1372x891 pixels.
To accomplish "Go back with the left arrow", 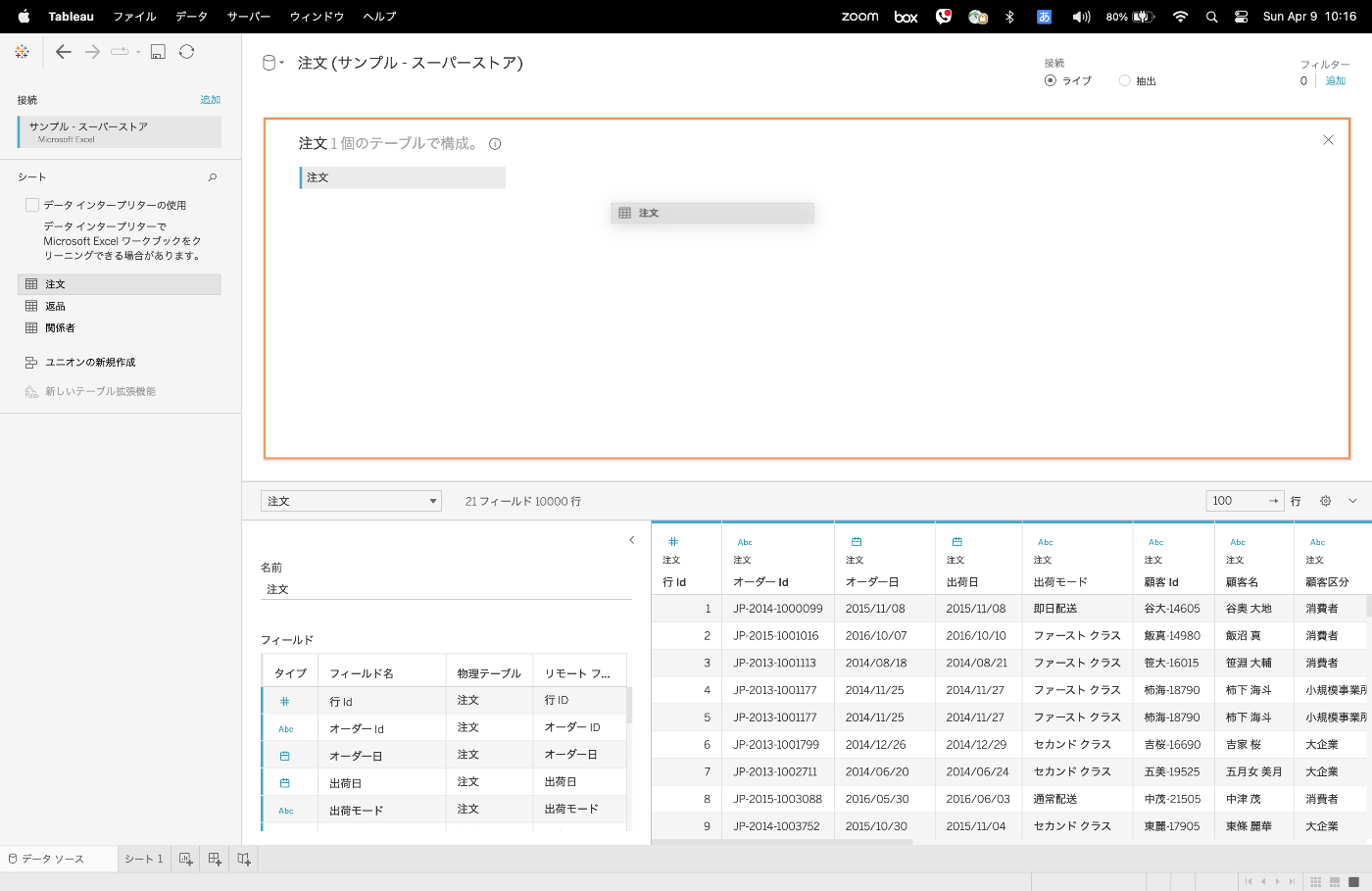I will (64, 52).
